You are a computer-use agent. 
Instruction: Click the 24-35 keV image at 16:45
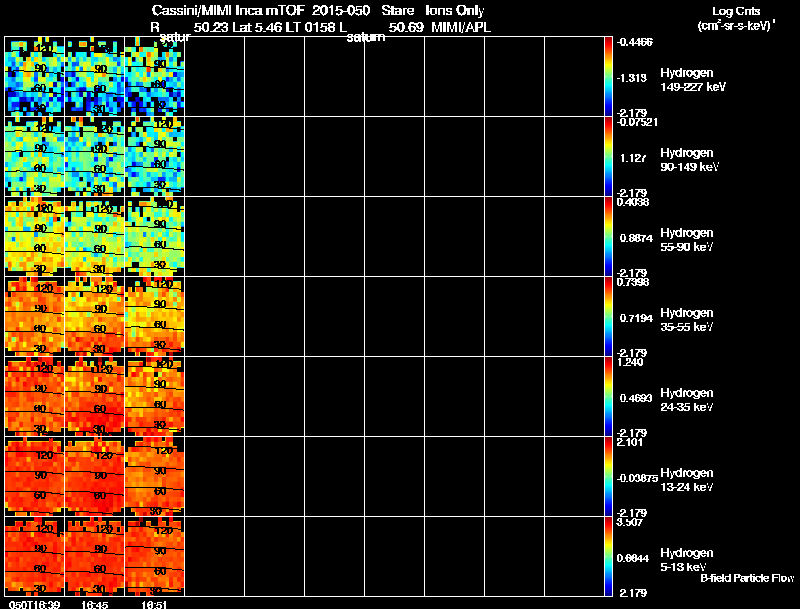pos(94,396)
